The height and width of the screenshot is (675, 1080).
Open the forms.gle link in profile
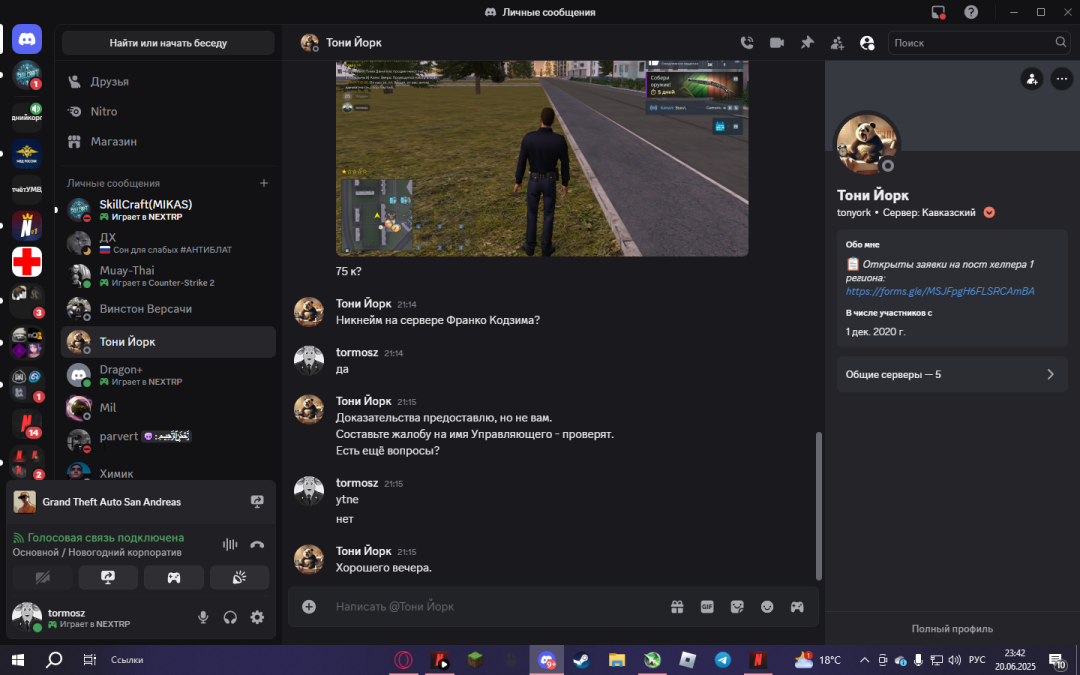[x=940, y=291]
